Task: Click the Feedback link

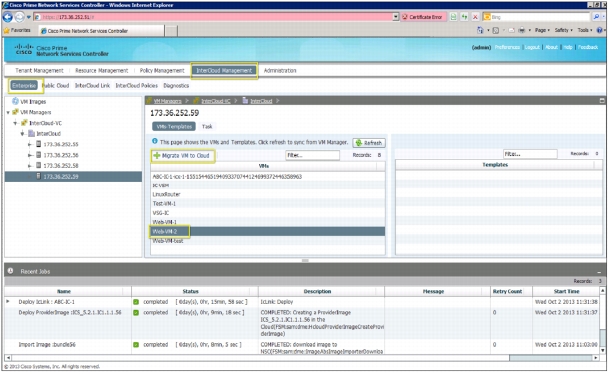Action: [588, 47]
